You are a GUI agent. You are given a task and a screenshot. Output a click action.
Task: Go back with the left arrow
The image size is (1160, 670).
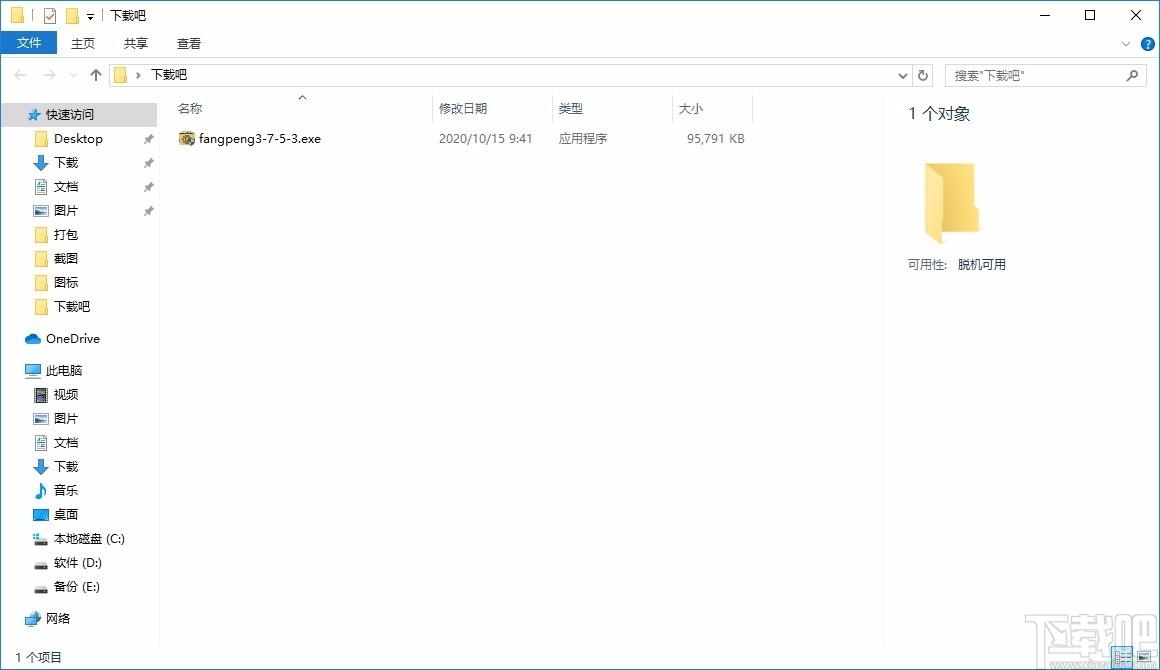[21, 75]
